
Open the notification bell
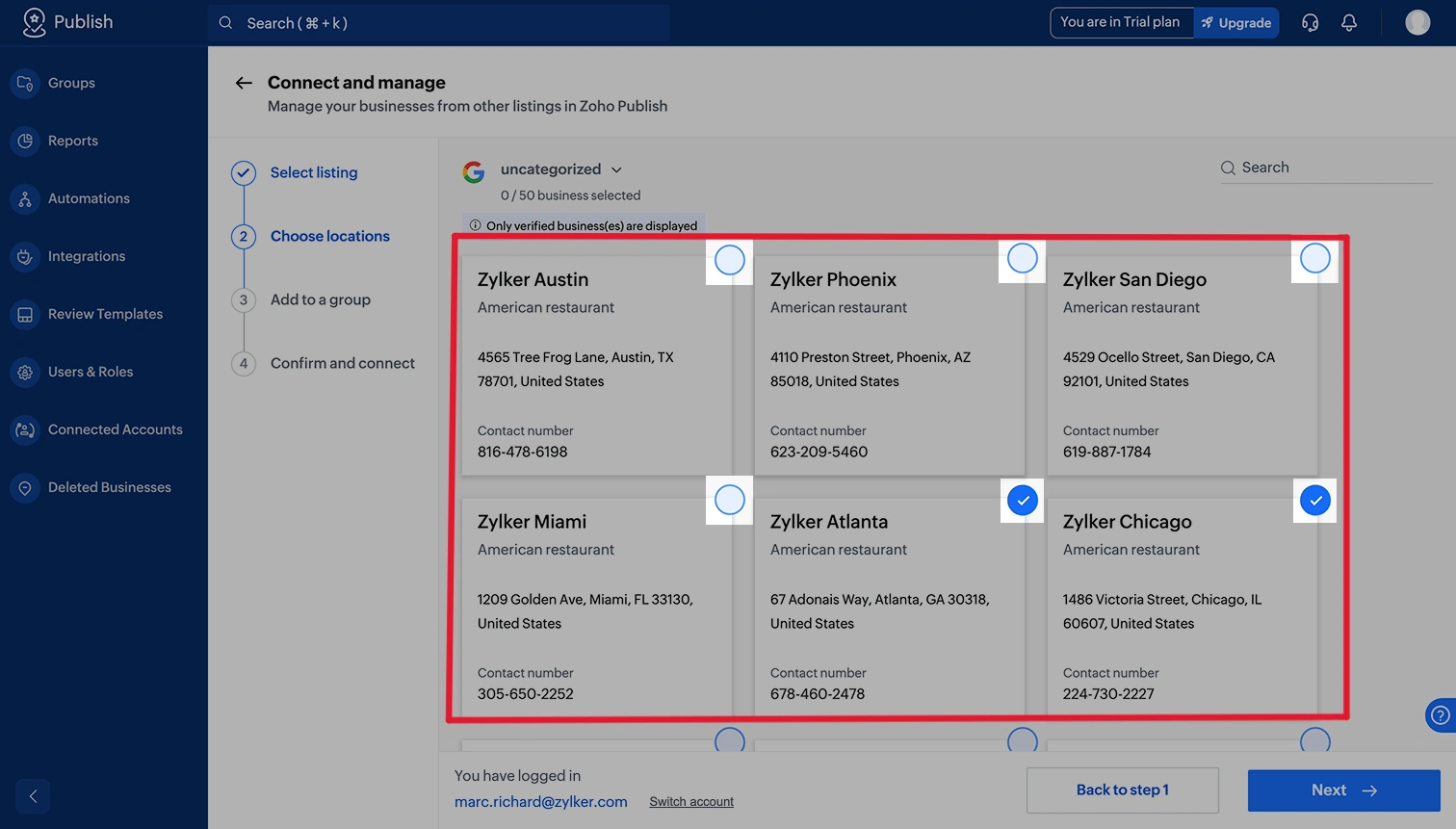click(1348, 21)
